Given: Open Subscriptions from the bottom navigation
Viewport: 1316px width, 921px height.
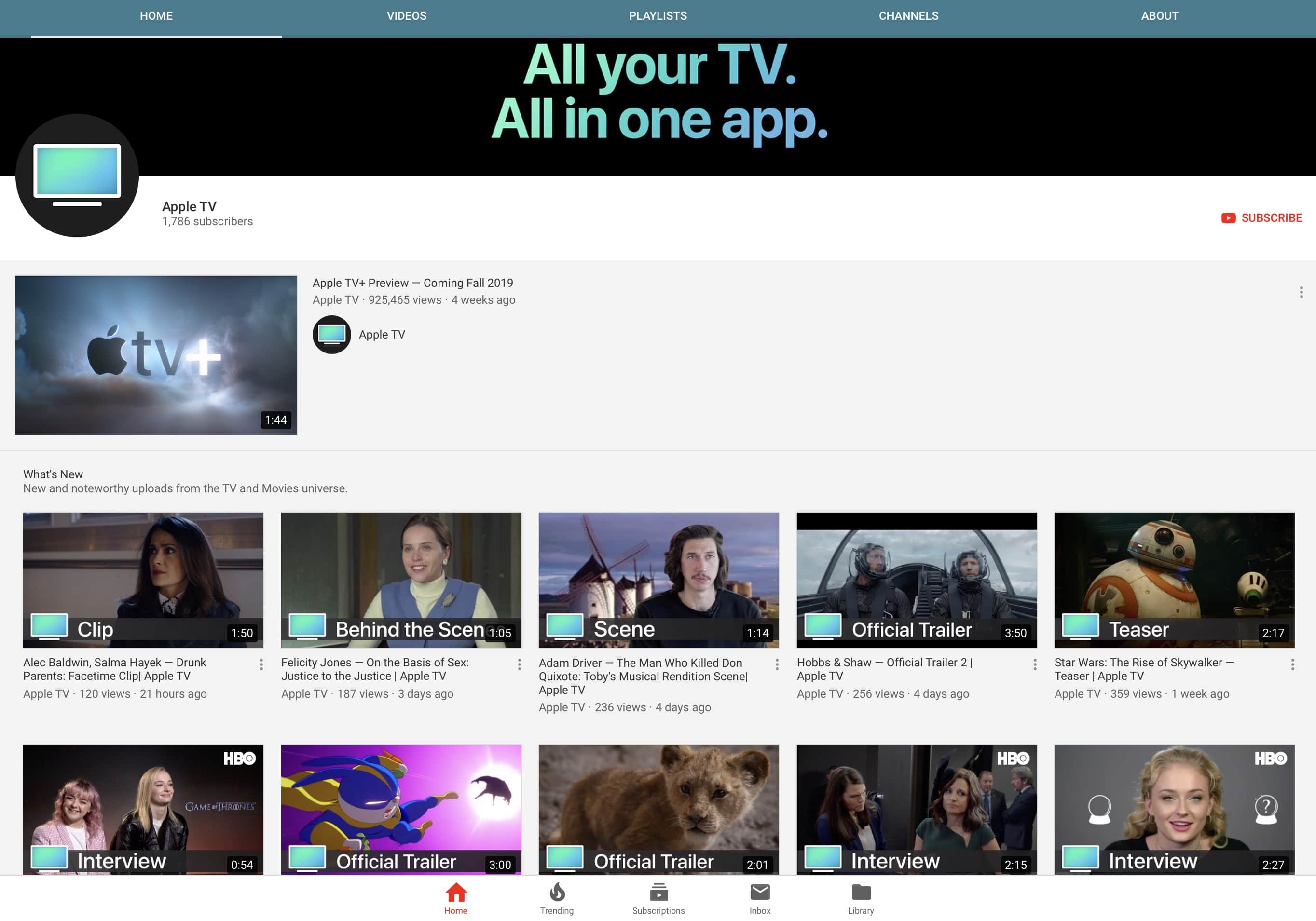Looking at the screenshot, I should pyautogui.click(x=658, y=898).
